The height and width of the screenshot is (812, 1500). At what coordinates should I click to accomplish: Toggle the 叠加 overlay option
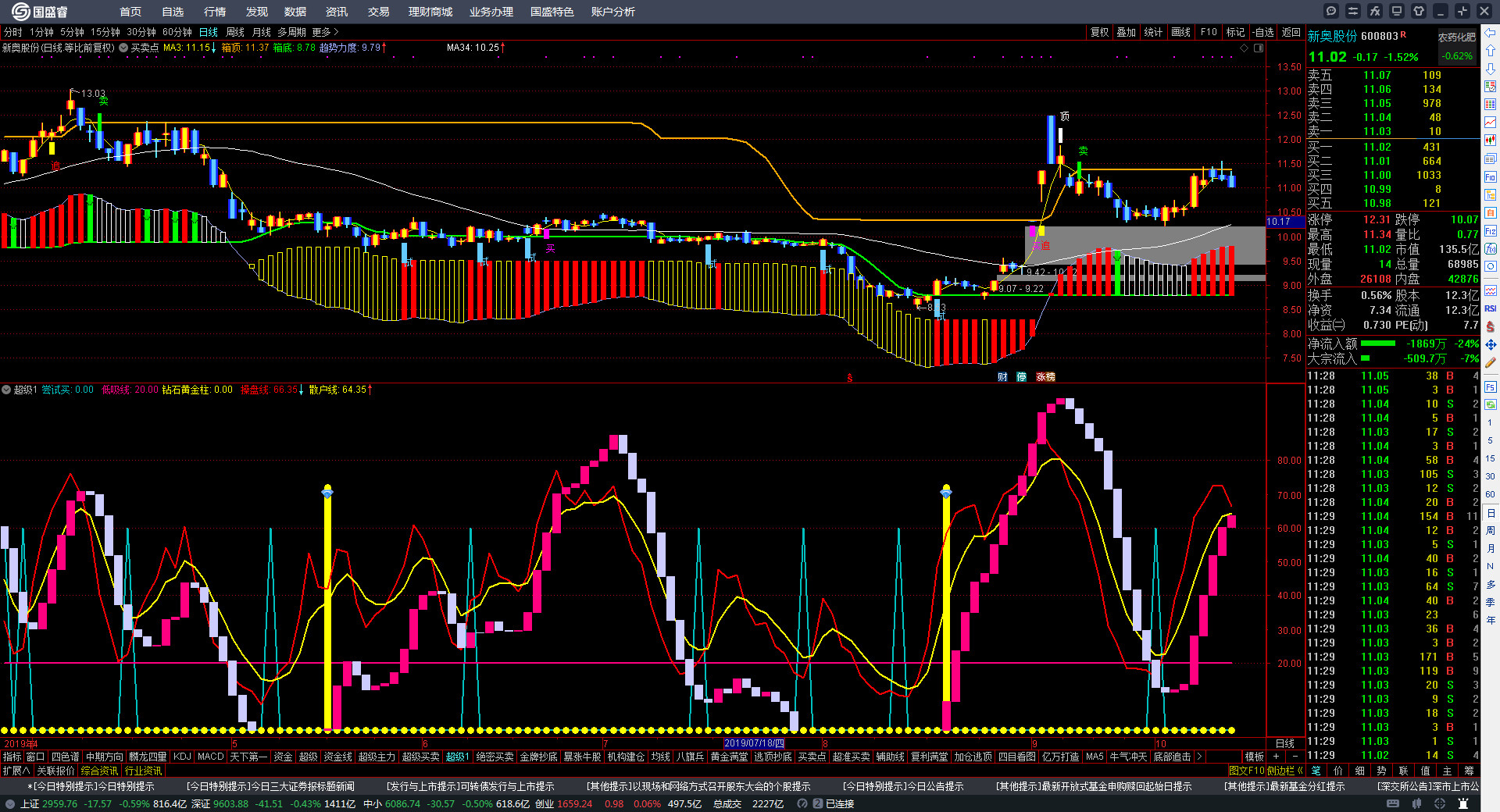click(x=1126, y=32)
